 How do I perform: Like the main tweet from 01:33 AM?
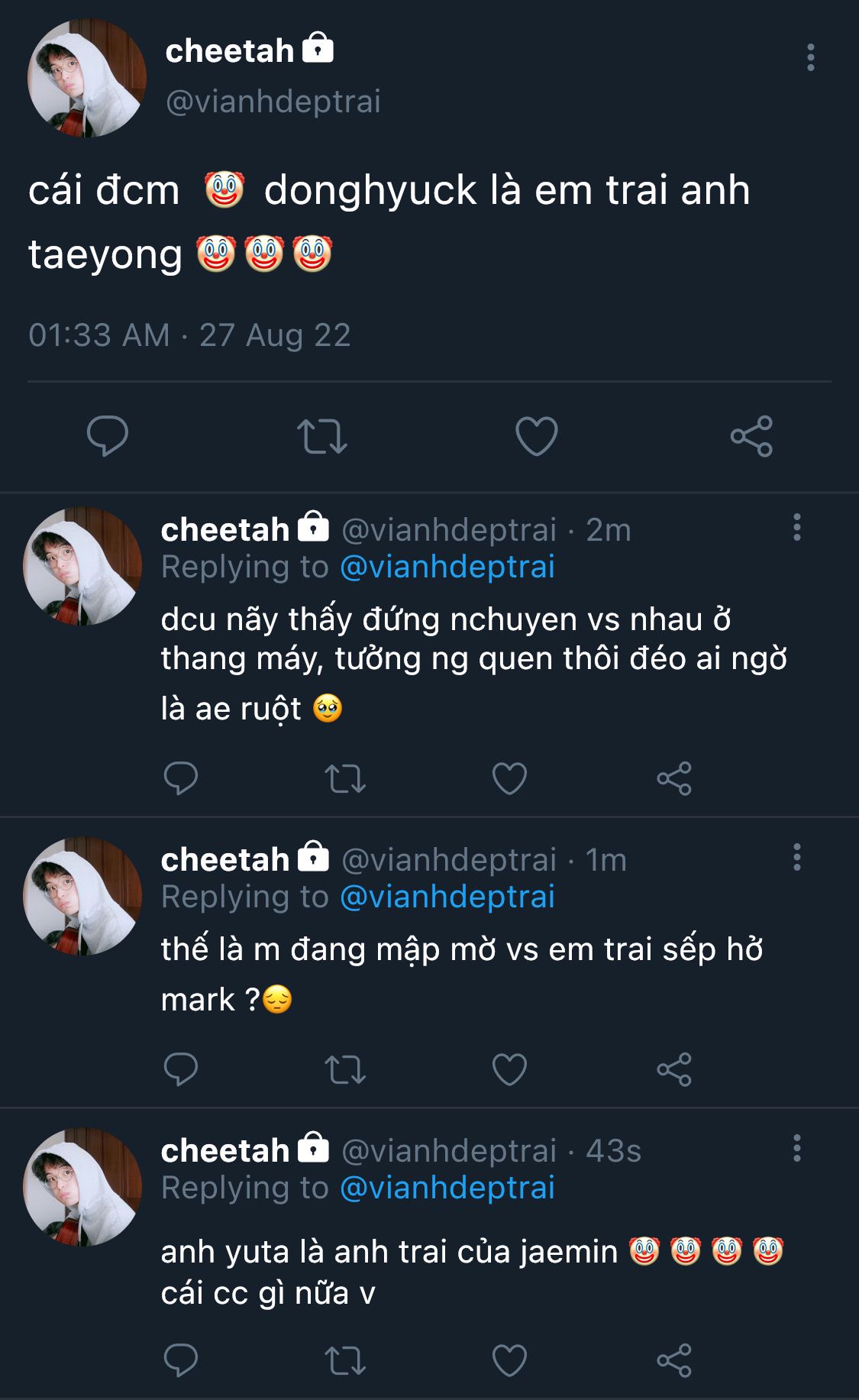tap(537, 436)
